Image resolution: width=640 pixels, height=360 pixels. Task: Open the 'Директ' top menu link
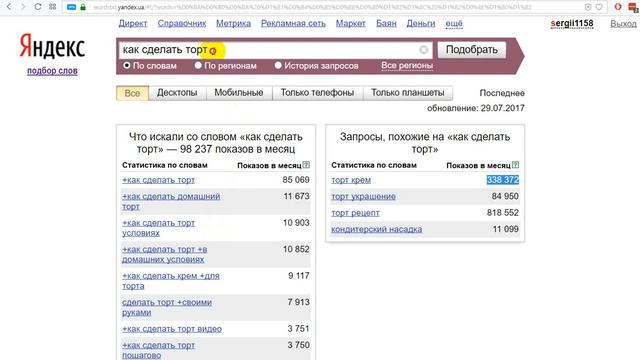pos(133,24)
